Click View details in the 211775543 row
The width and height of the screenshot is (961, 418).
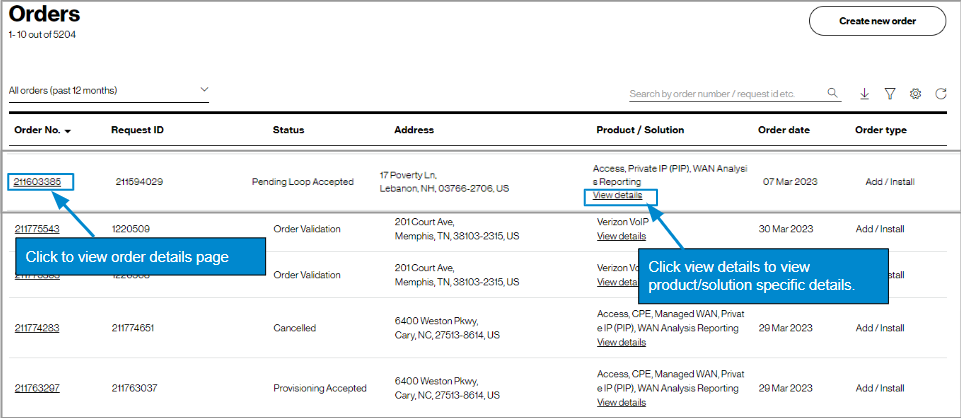pos(621,236)
